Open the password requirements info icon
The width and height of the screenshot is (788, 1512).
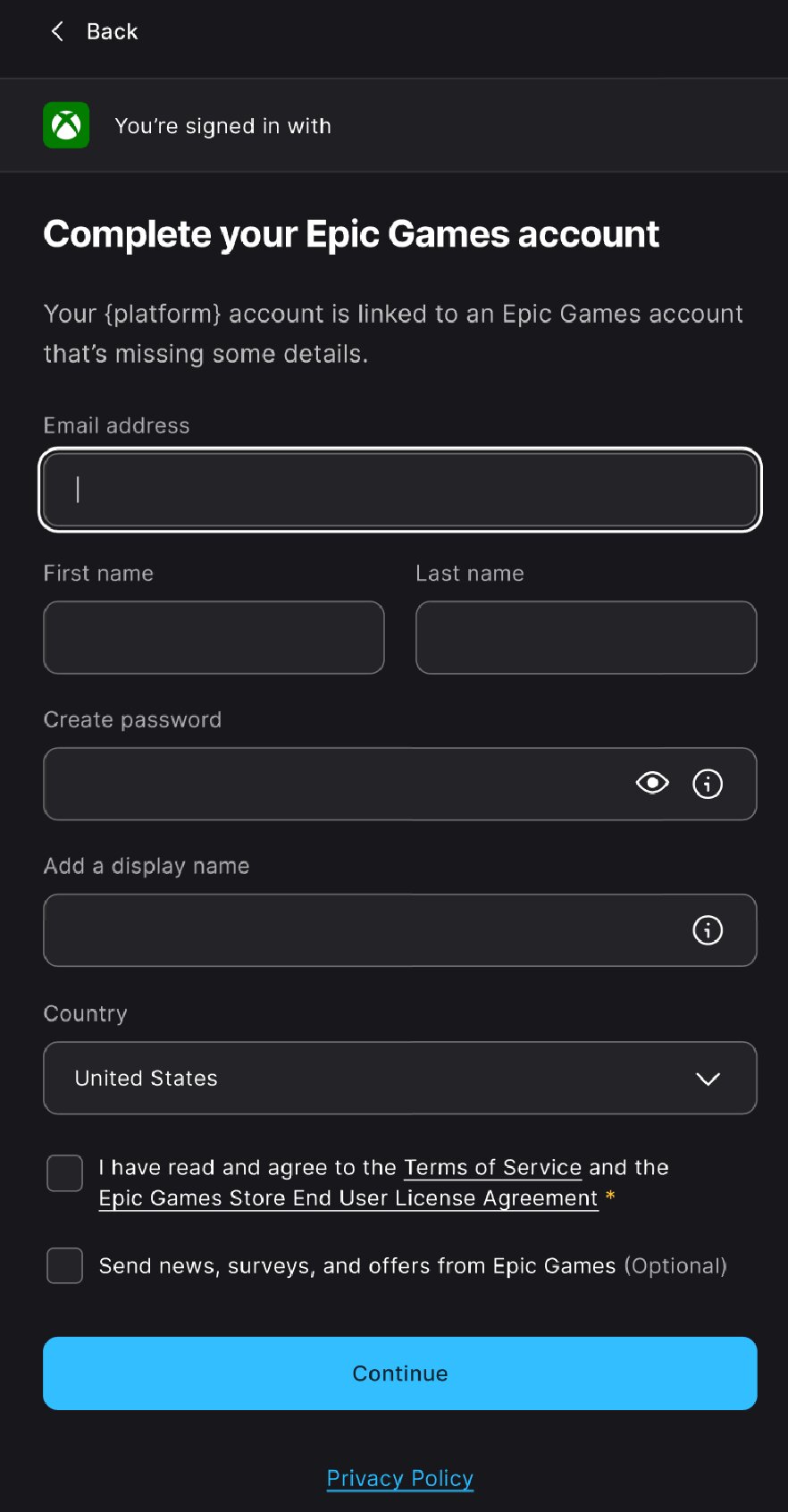708,784
